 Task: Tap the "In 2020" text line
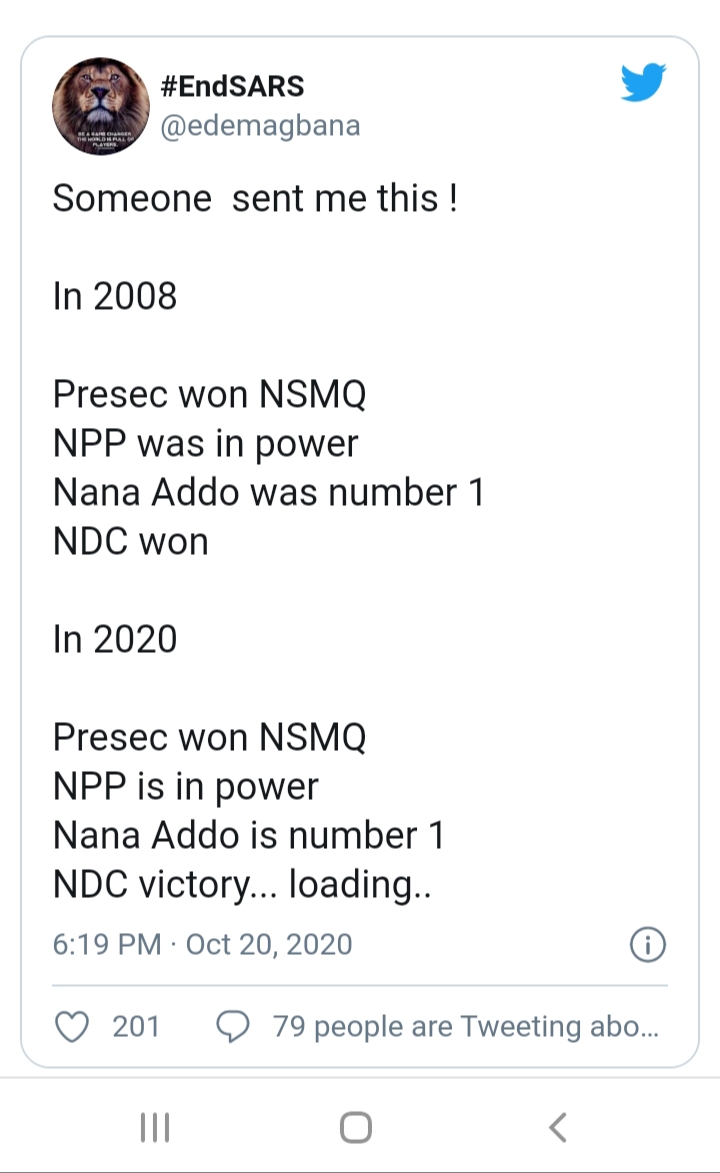[115, 640]
